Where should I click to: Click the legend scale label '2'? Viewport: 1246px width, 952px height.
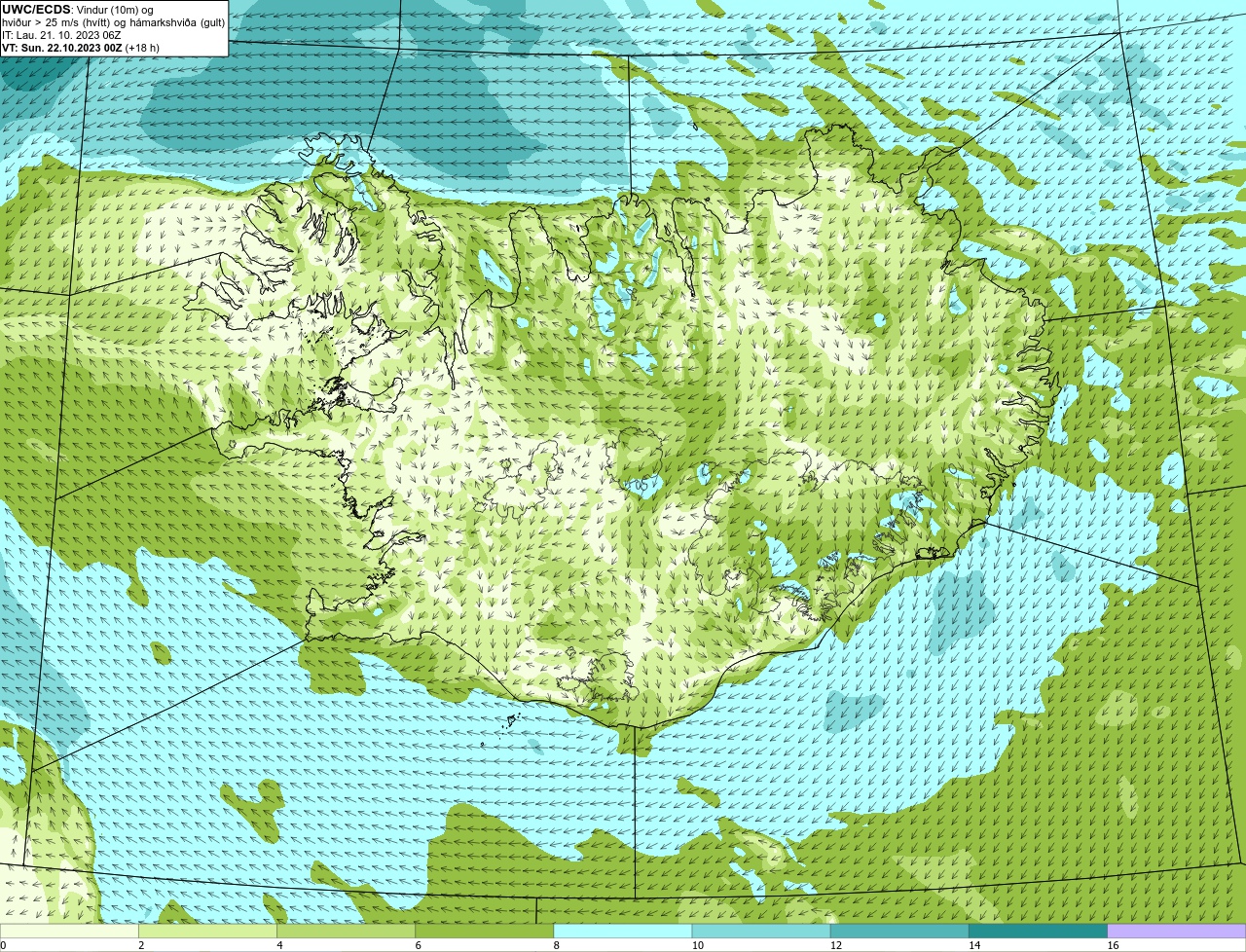click(141, 945)
